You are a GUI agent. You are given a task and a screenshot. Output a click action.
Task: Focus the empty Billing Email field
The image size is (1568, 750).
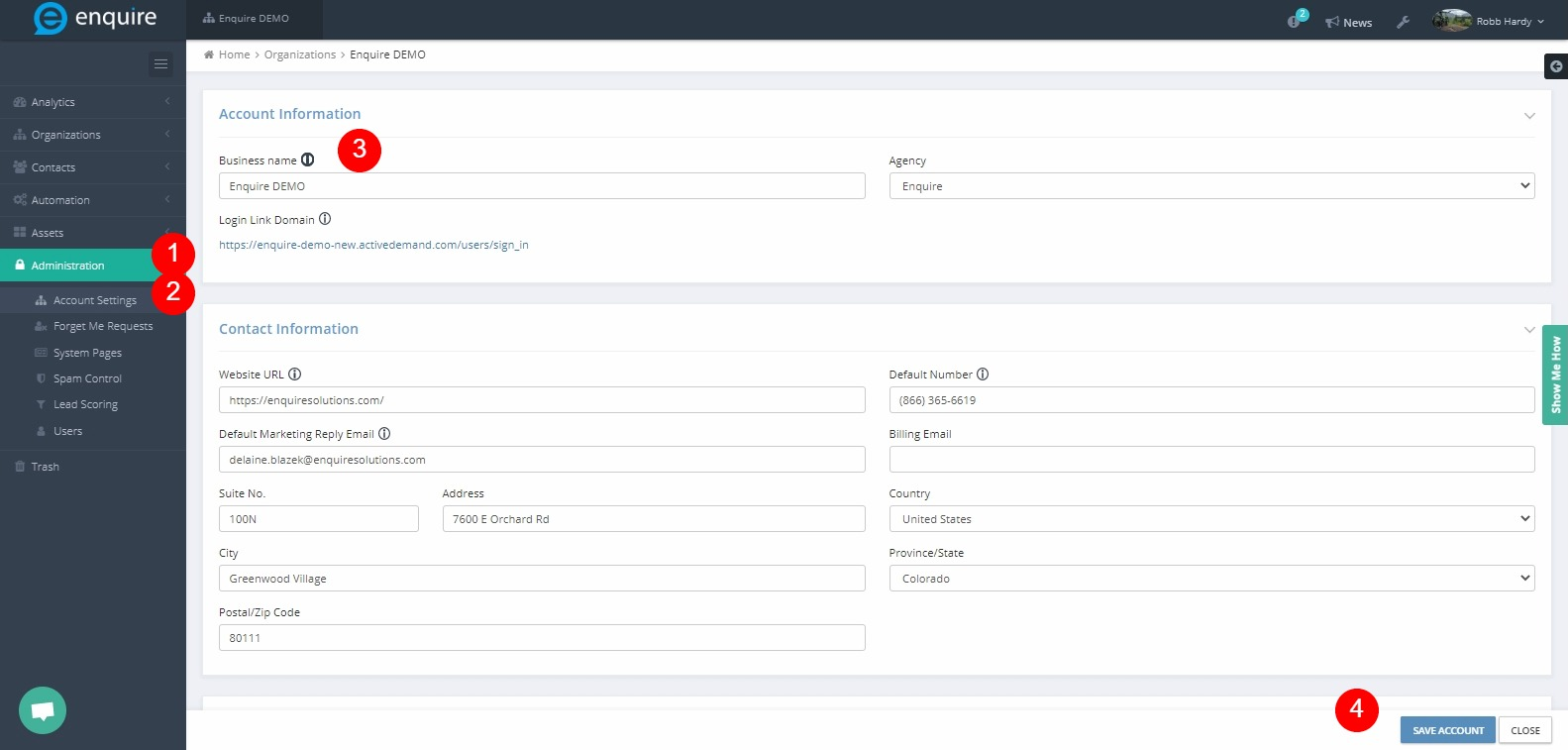coord(1211,460)
